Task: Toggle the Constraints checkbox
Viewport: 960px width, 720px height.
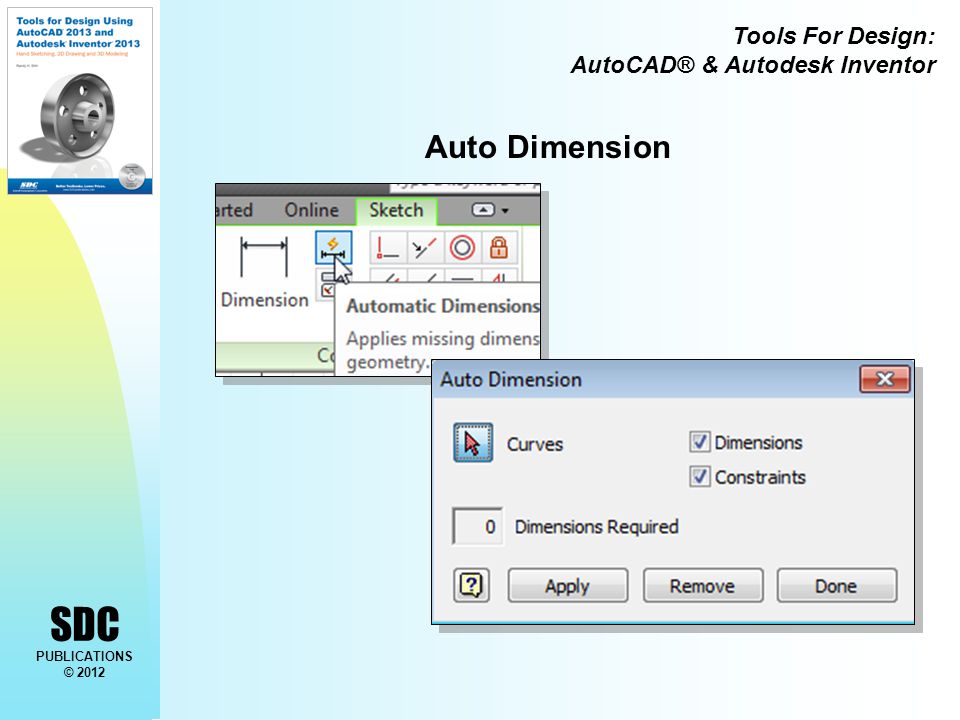Action: [700, 476]
